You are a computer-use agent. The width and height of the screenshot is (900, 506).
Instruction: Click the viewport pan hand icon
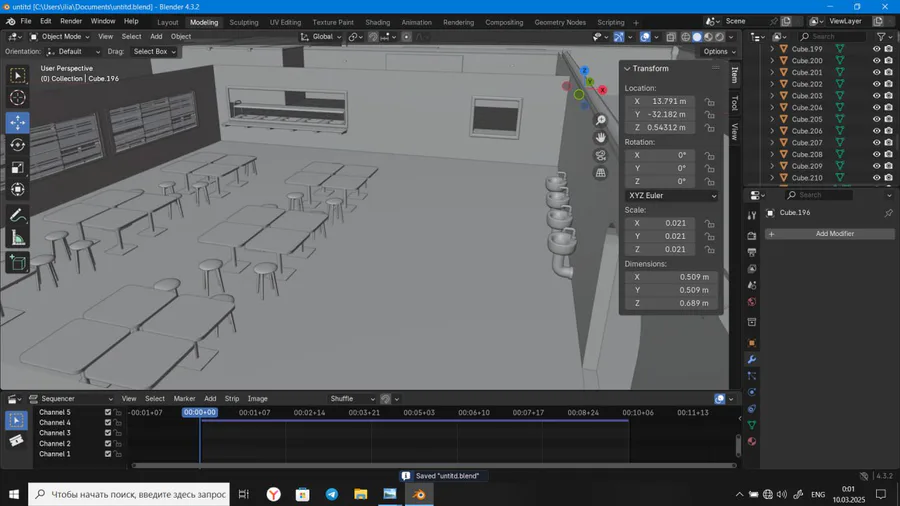pyautogui.click(x=600, y=138)
